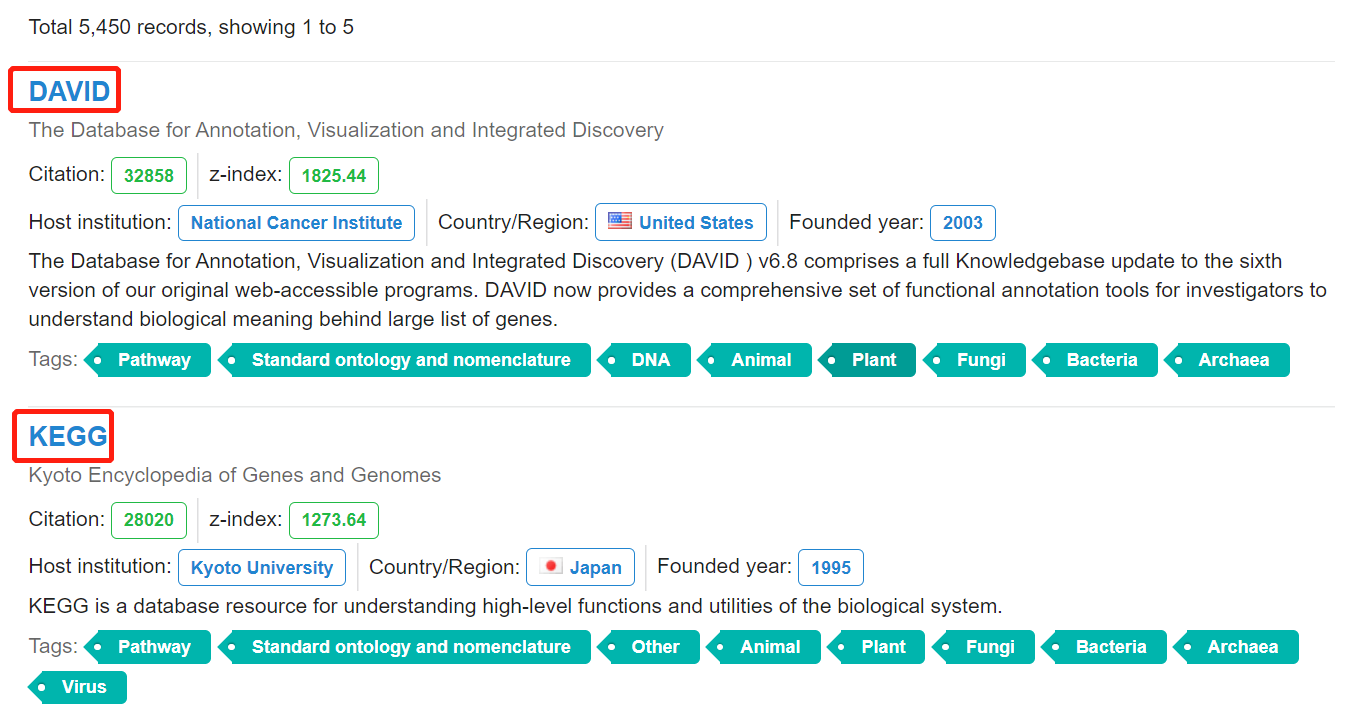Select Fungi tag under DAVID

click(x=974, y=360)
